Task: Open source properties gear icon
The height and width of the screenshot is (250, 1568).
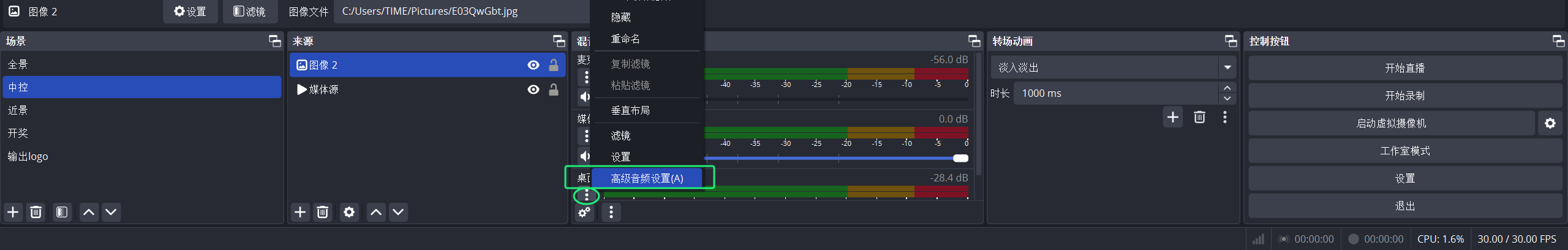Action: tap(349, 212)
